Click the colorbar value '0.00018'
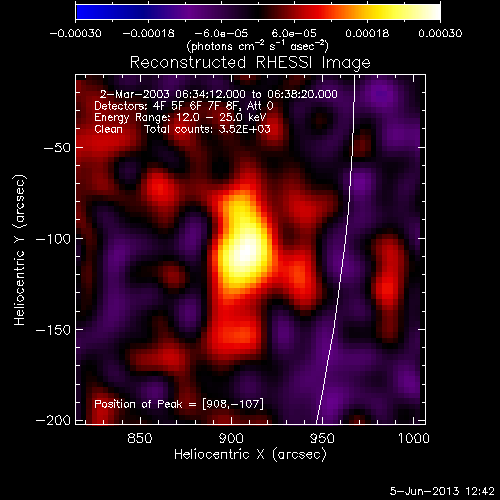 point(367,33)
